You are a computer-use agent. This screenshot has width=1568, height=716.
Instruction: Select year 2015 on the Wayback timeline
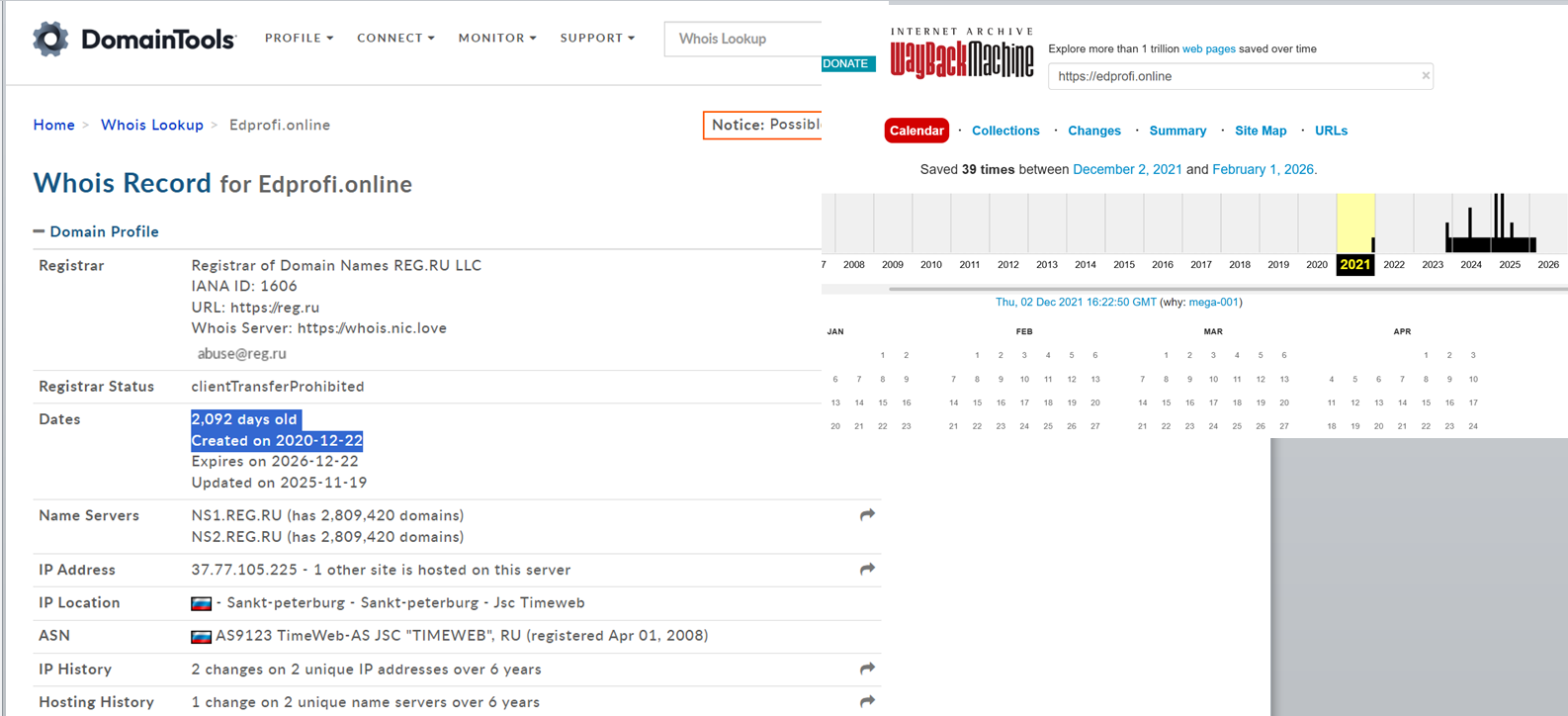(1124, 264)
